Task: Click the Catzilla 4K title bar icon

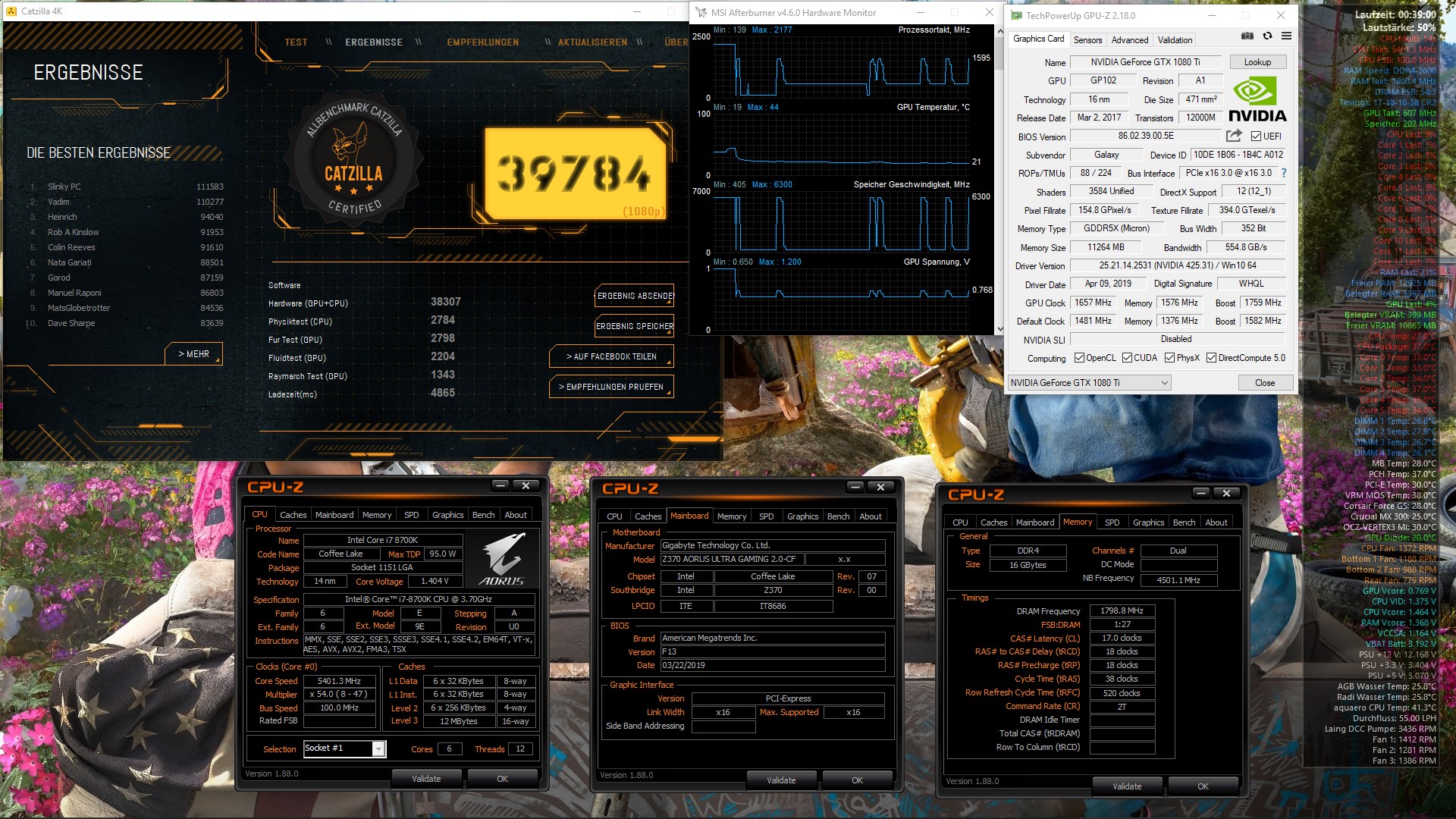Action: [11, 11]
